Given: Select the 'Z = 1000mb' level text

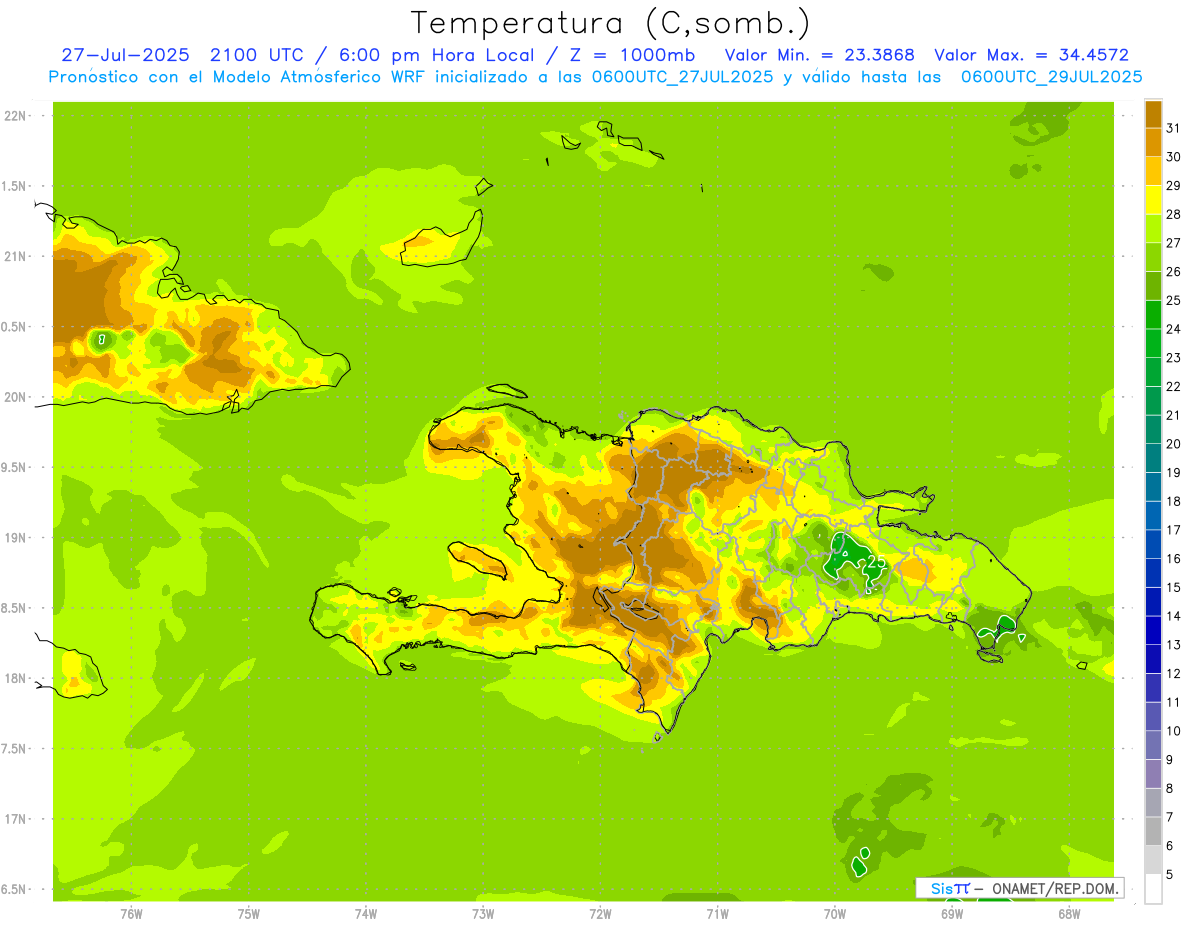Looking at the screenshot, I should point(632,54).
